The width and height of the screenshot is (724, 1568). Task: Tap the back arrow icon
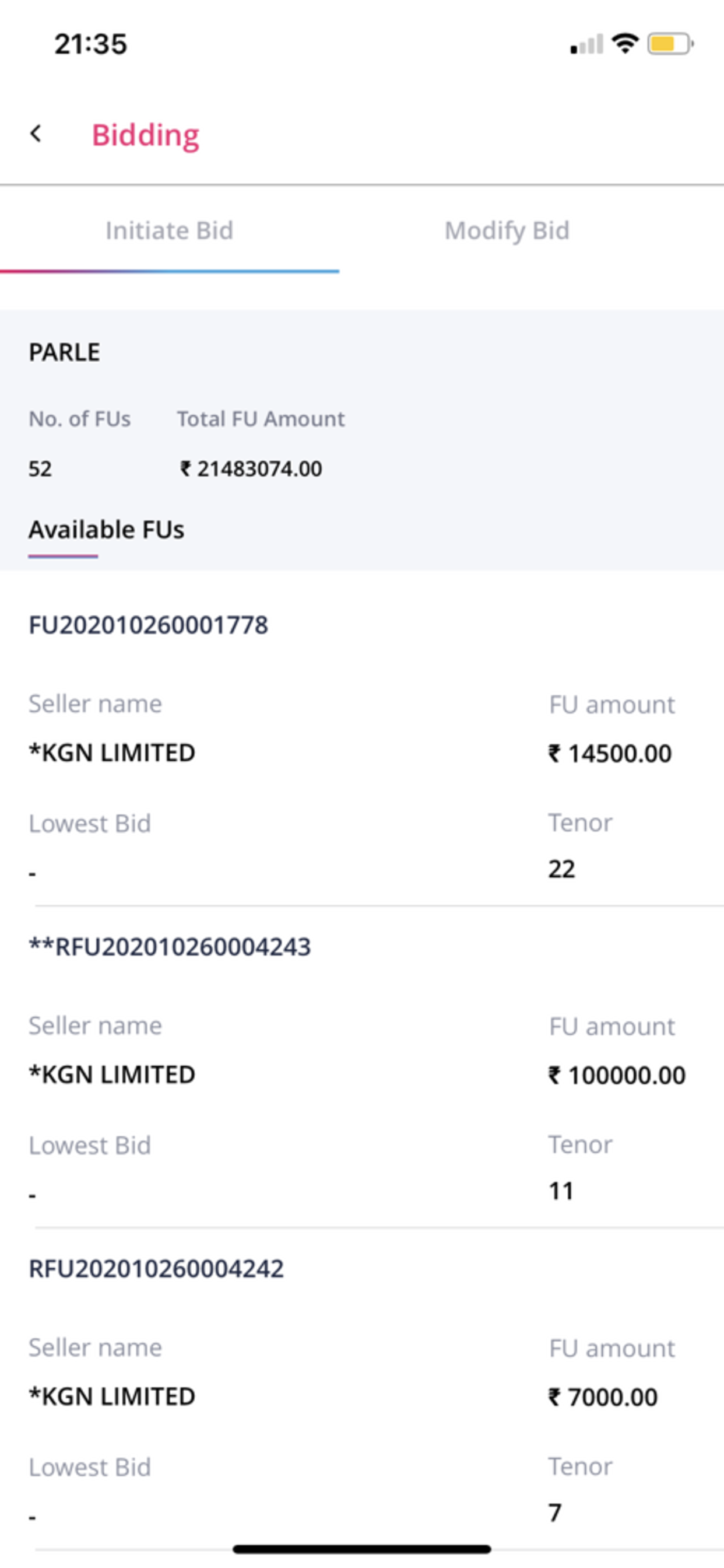point(36,134)
